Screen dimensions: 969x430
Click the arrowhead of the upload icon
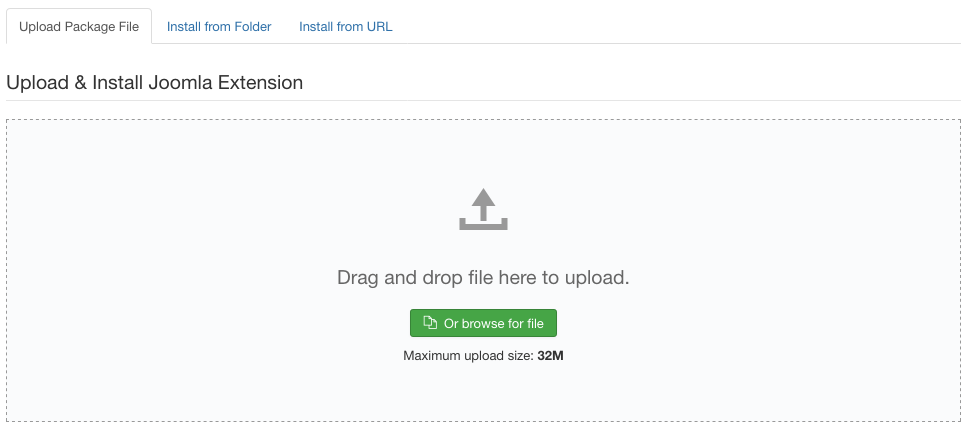point(483,197)
